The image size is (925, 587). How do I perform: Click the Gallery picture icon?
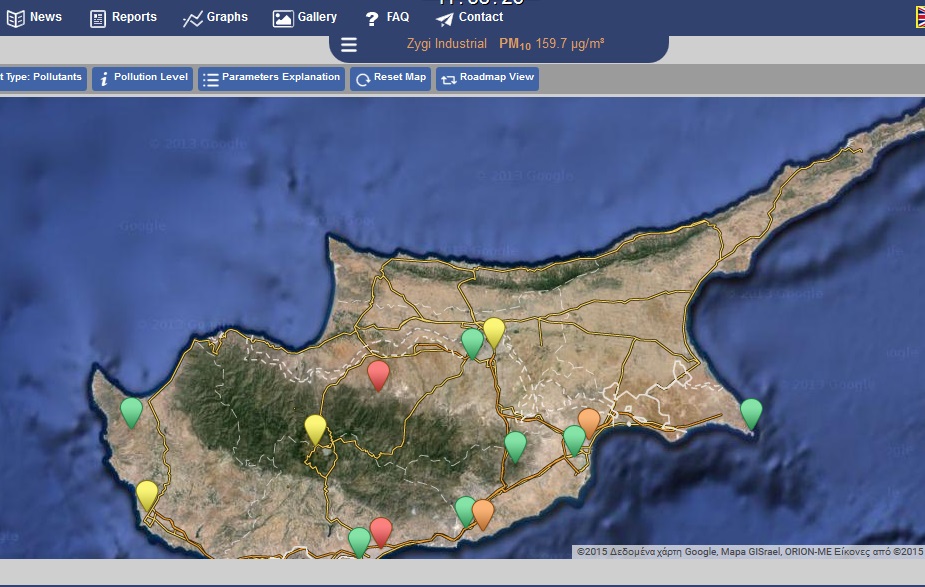pyautogui.click(x=283, y=19)
